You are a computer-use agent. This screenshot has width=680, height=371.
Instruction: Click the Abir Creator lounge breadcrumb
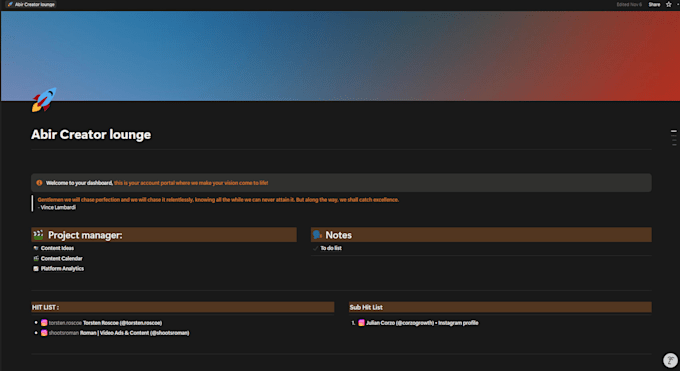(x=31, y=4)
